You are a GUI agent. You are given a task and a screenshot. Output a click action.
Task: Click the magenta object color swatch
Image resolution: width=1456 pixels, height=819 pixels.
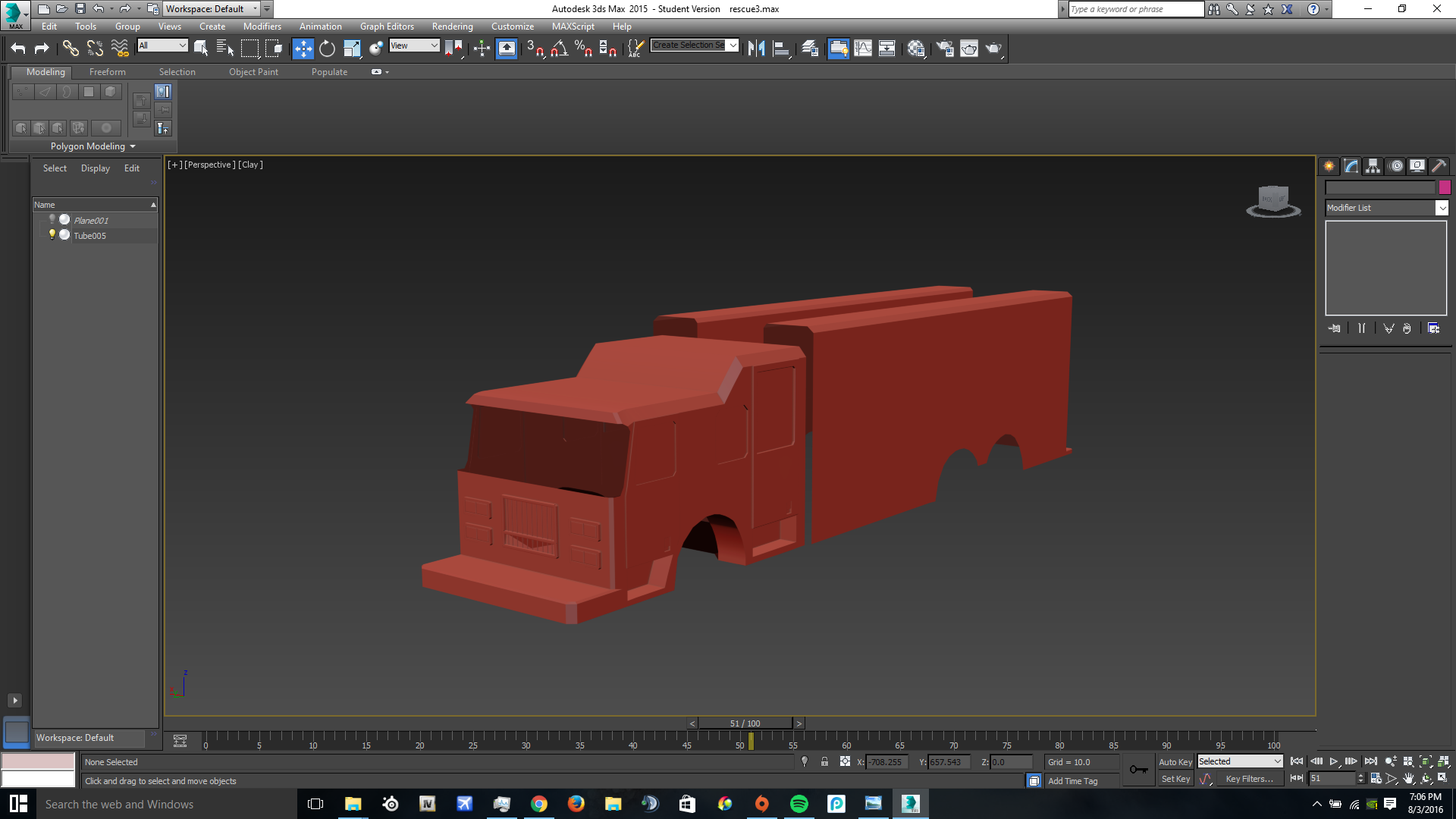[1445, 187]
